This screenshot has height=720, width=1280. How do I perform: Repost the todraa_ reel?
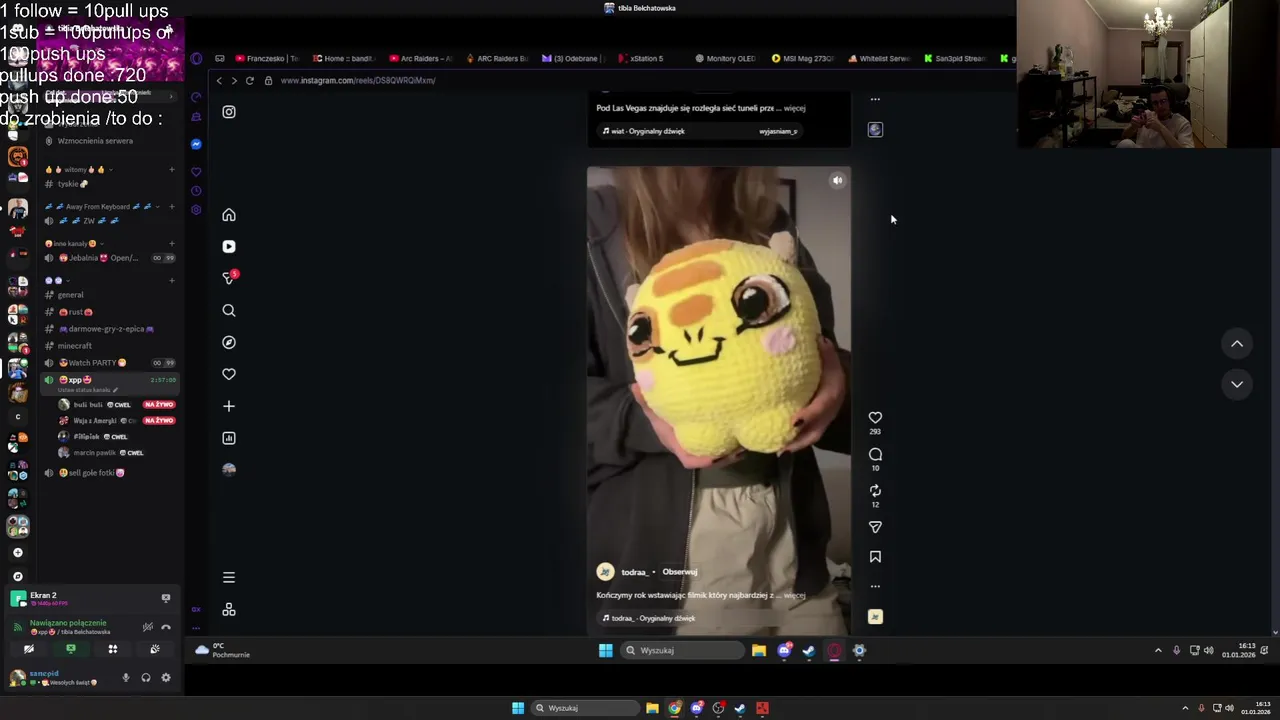[875, 491]
